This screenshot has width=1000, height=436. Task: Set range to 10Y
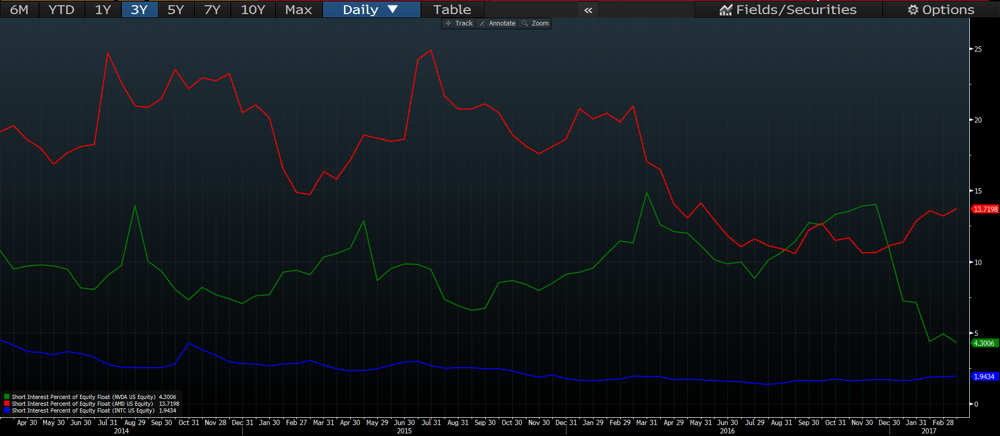pos(253,10)
